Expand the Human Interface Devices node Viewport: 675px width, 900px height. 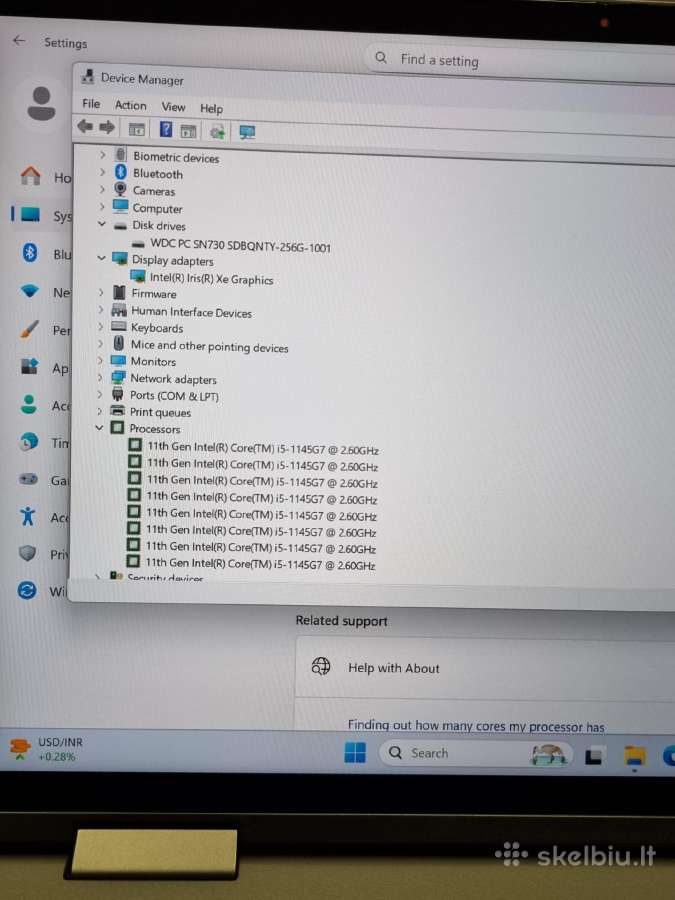pos(100,310)
